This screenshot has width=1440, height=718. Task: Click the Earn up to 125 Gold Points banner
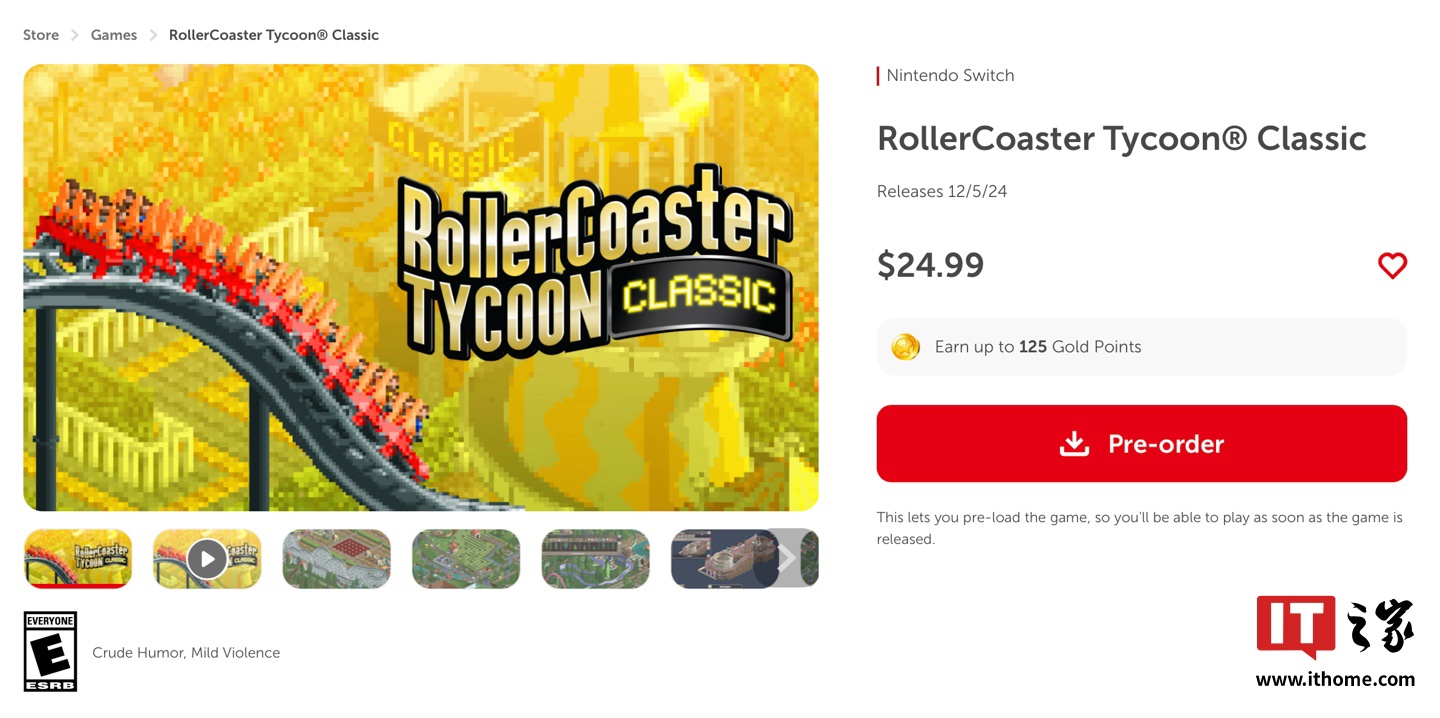pyautogui.click(x=1141, y=347)
